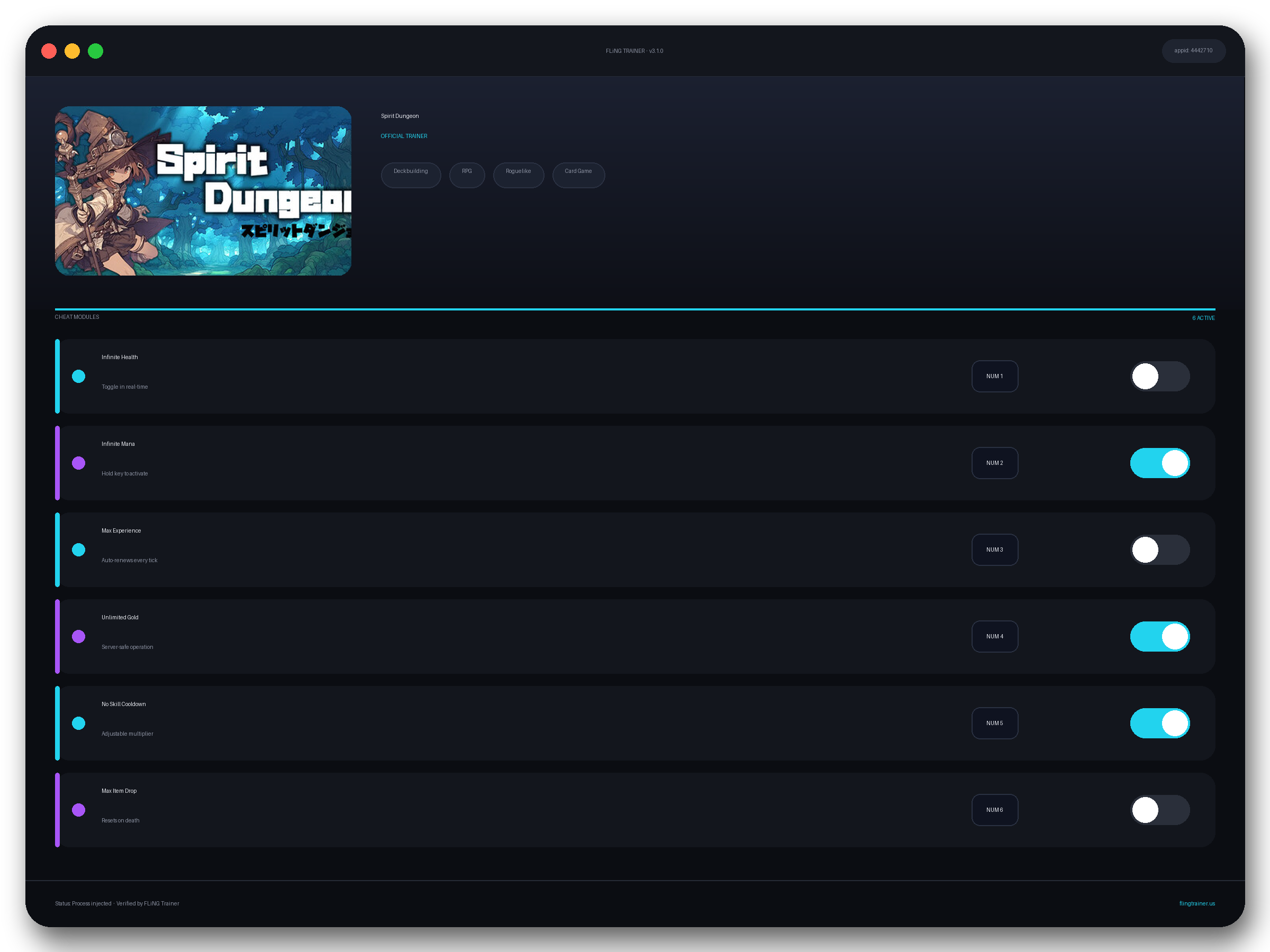
Task: Minimize the window with yellow button
Action: pyautogui.click(x=72, y=51)
